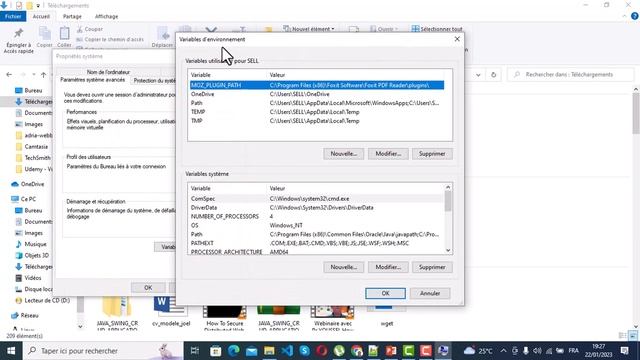This screenshot has height=360, width=640.
Task: Open Skype from the taskbar
Action: [x=304, y=351]
